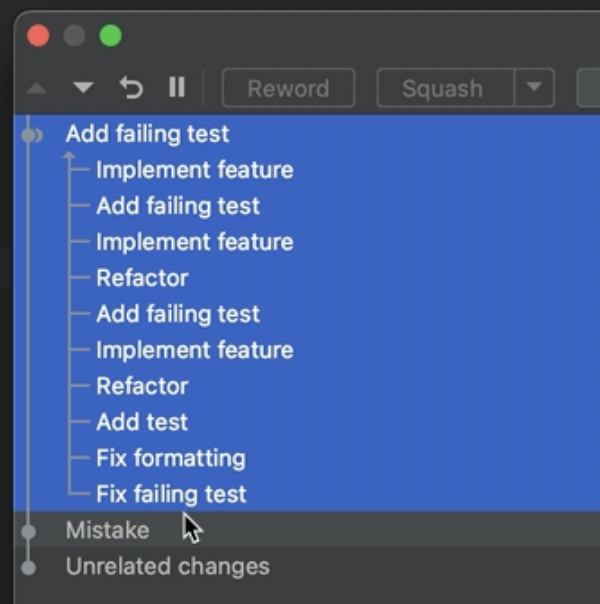This screenshot has width=600, height=604.
Task: Select the top Add failing test commit
Action: tap(147, 134)
